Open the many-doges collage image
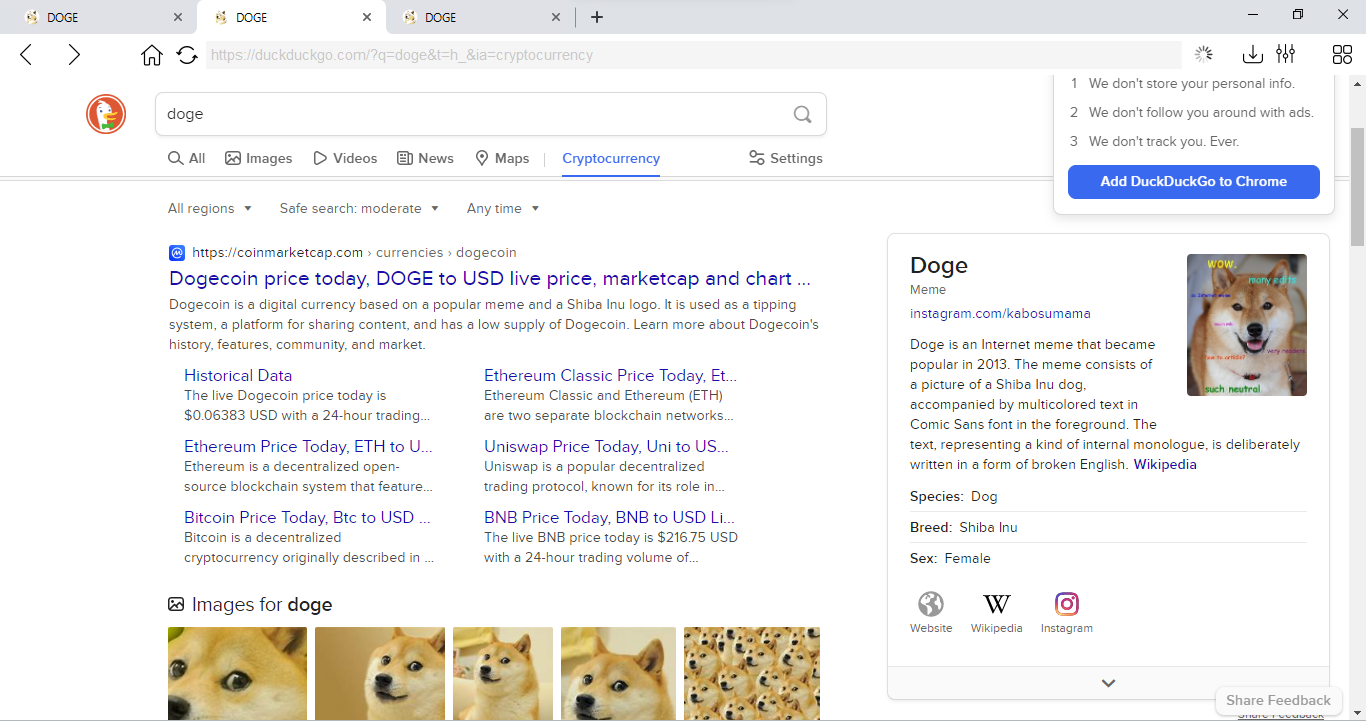This screenshot has width=1366, height=721. 752,673
